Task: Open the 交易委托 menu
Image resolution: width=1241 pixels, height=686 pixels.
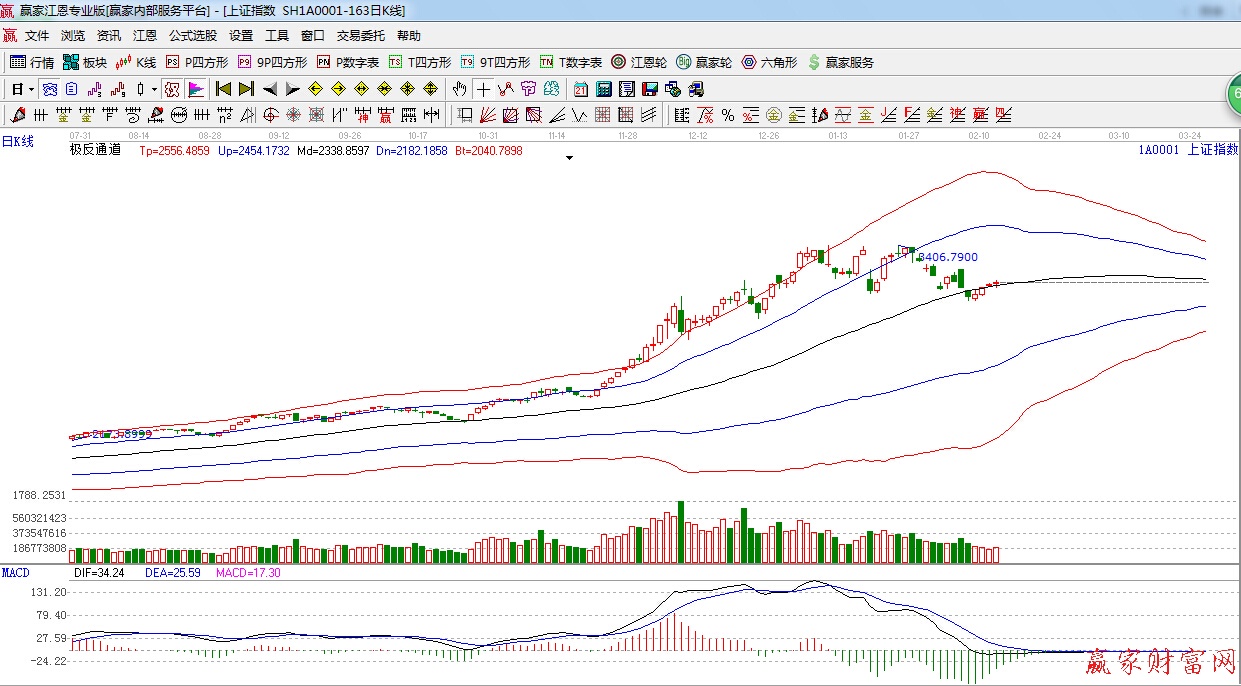Action: pyautogui.click(x=360, y=35)
